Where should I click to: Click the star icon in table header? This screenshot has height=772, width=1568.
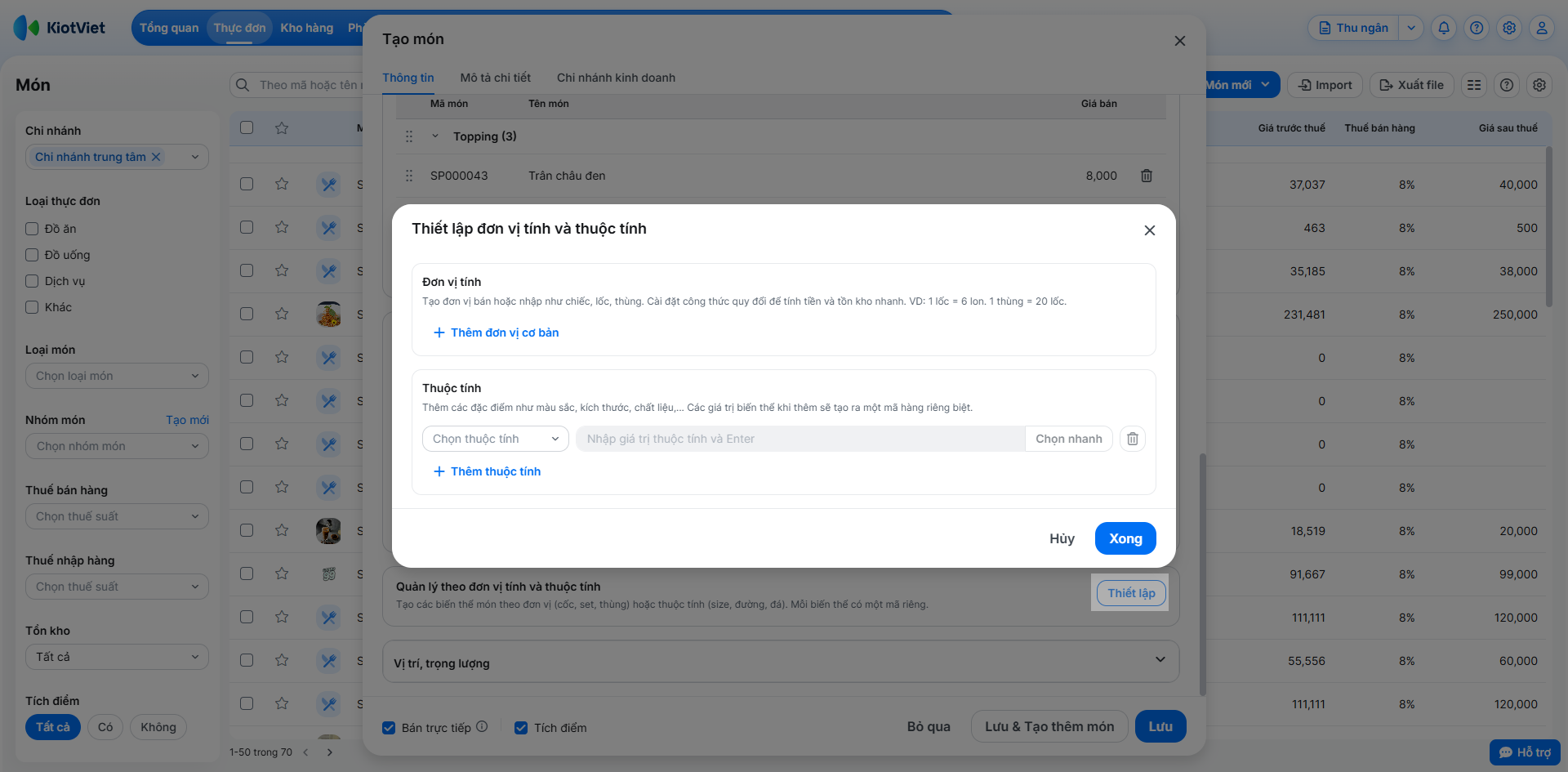282,127
